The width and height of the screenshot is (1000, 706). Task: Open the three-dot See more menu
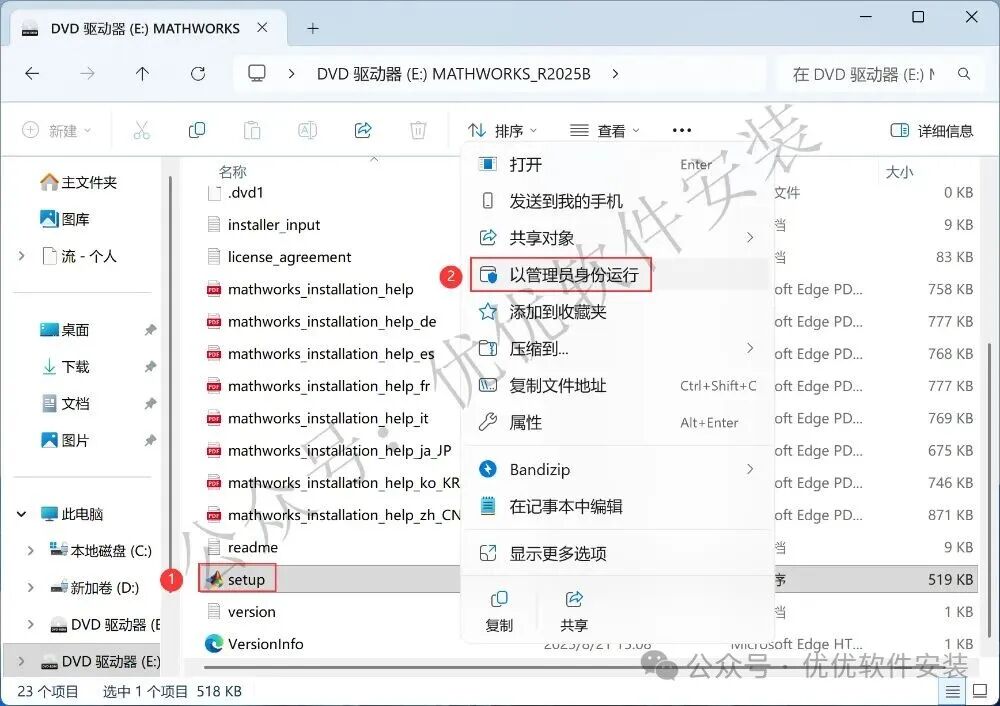(x=682, y=131)
